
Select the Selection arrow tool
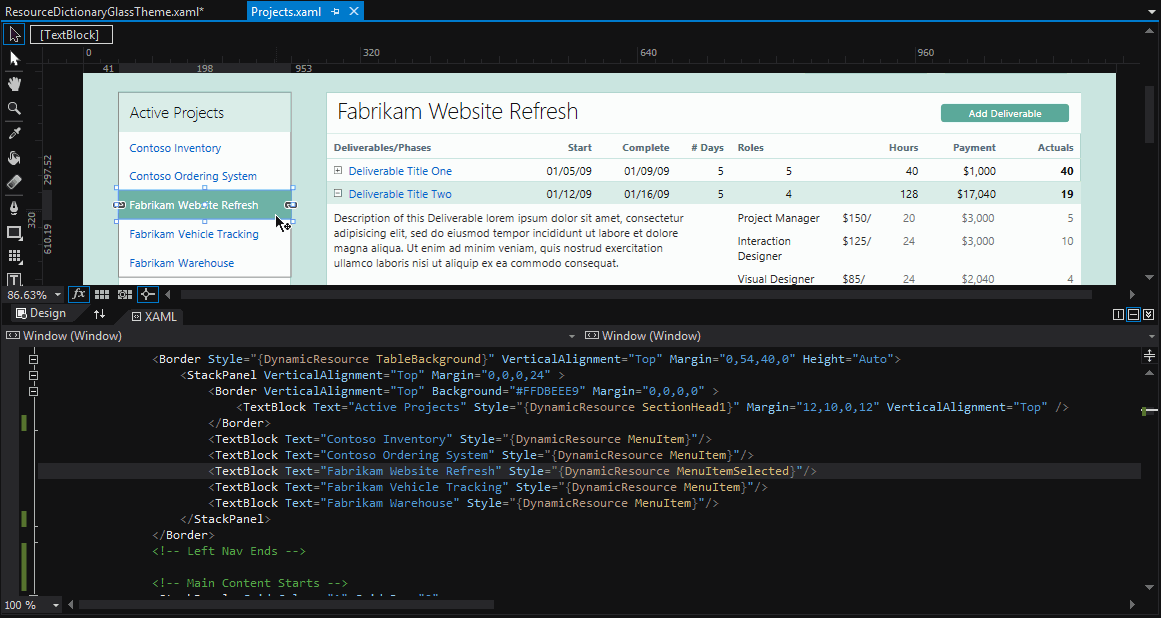pos(14,34)
